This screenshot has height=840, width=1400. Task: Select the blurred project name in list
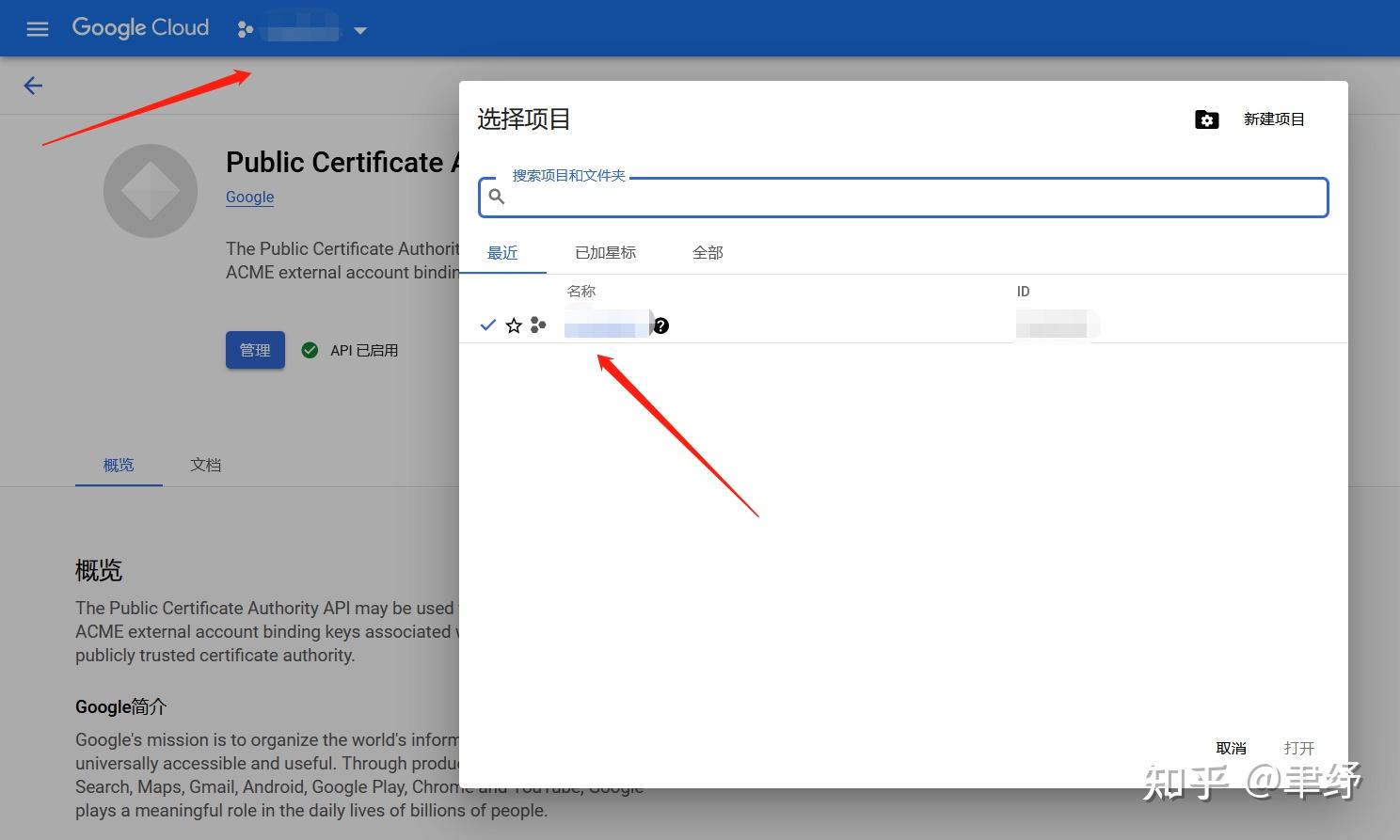[608, 325]
